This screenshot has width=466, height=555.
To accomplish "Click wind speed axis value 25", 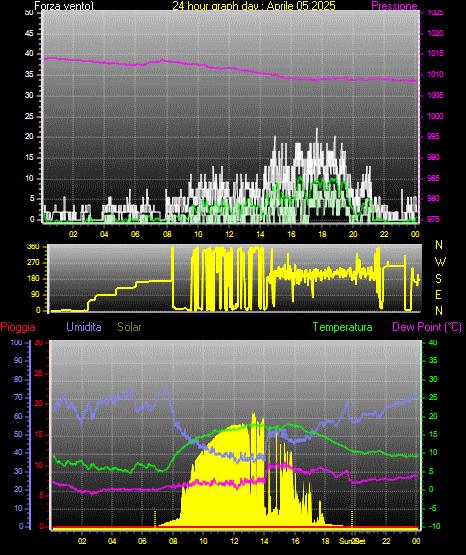I will pos(29,116).
